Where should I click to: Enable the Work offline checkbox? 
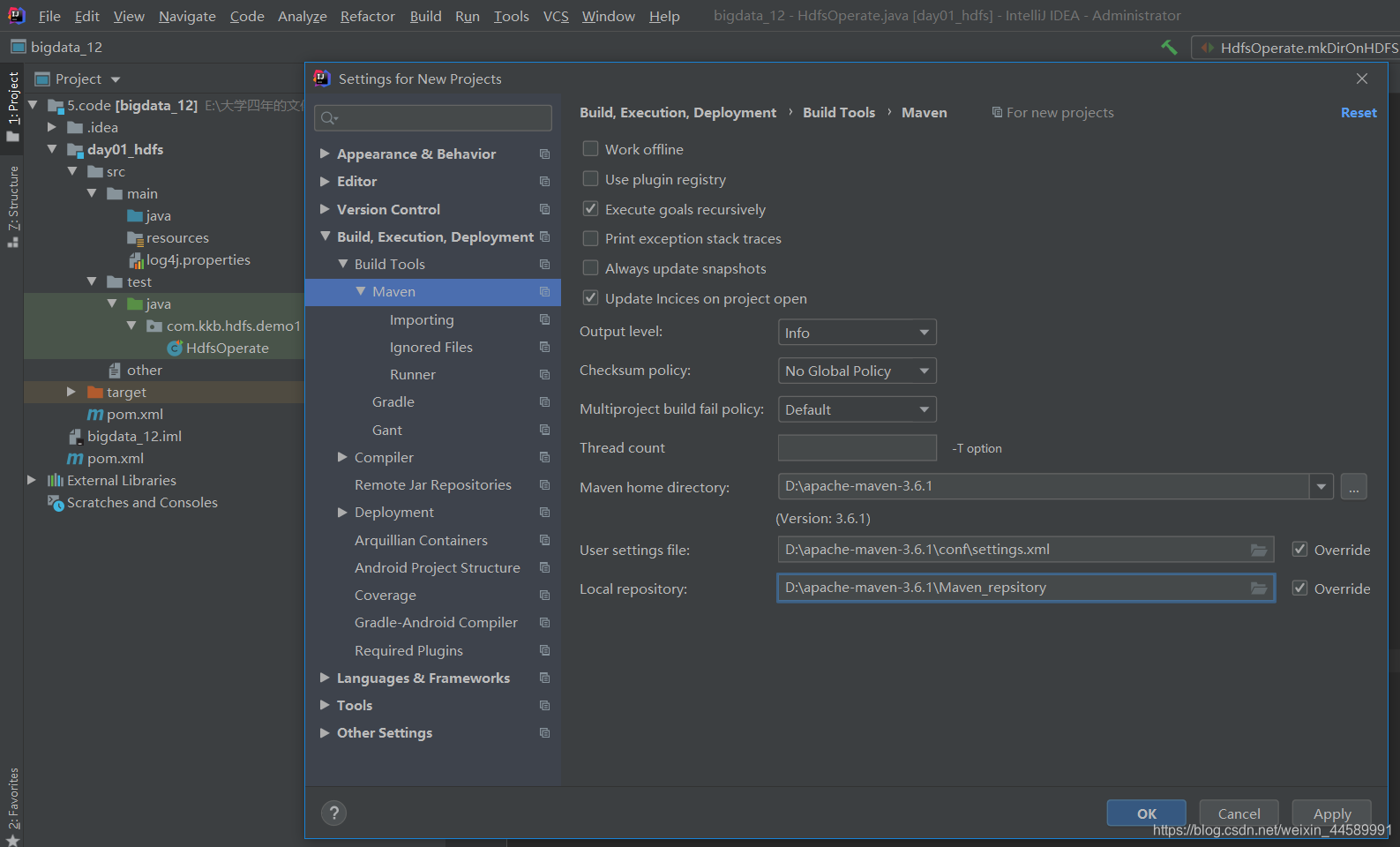click(x=590, y=149)
